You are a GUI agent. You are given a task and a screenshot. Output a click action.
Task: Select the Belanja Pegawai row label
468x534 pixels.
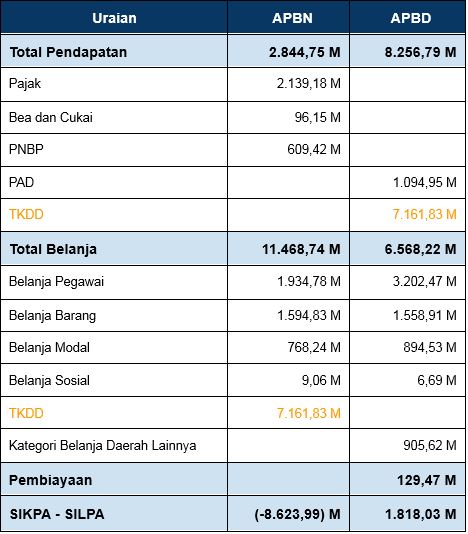[x=56, y=282]
